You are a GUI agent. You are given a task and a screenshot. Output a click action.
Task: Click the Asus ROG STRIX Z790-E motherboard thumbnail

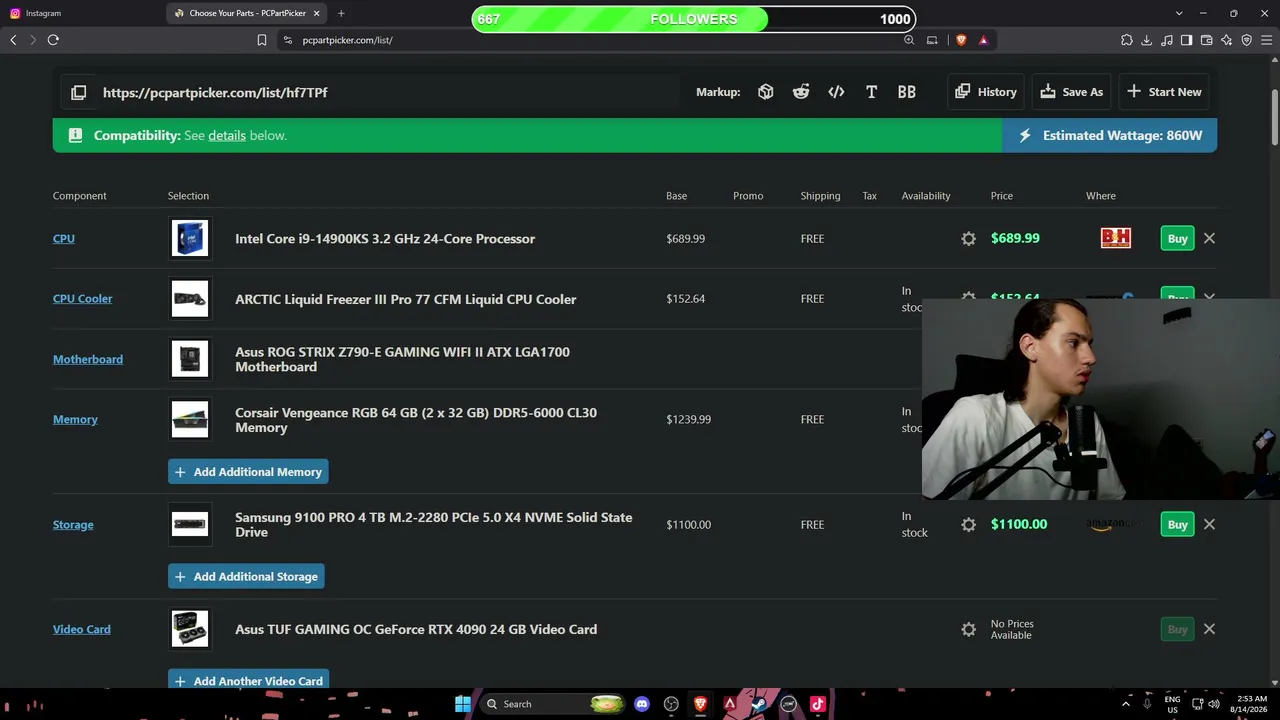[x=190, y=360]
